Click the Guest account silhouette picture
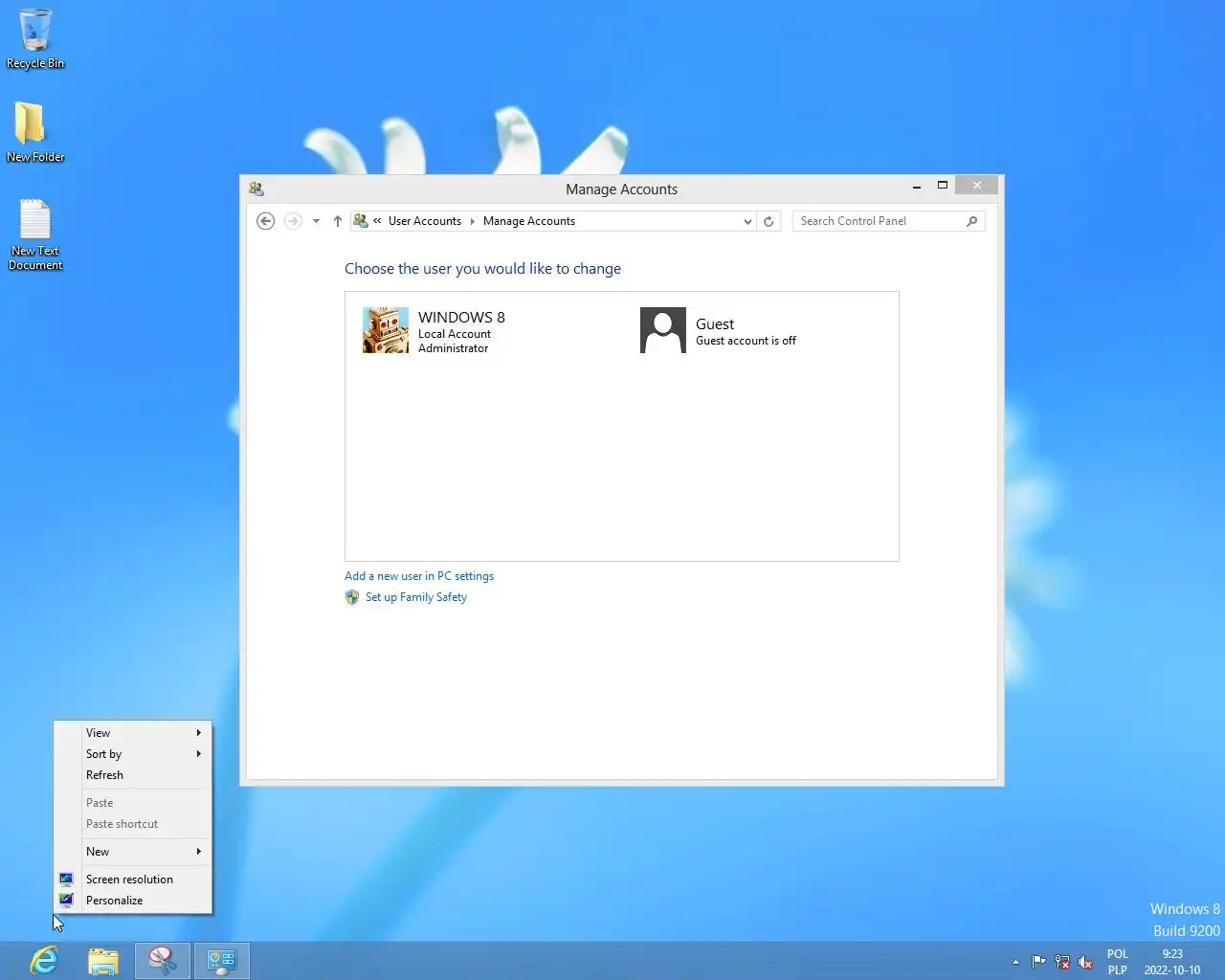This screenshot has width=1225, height=980. coord(663,330)
